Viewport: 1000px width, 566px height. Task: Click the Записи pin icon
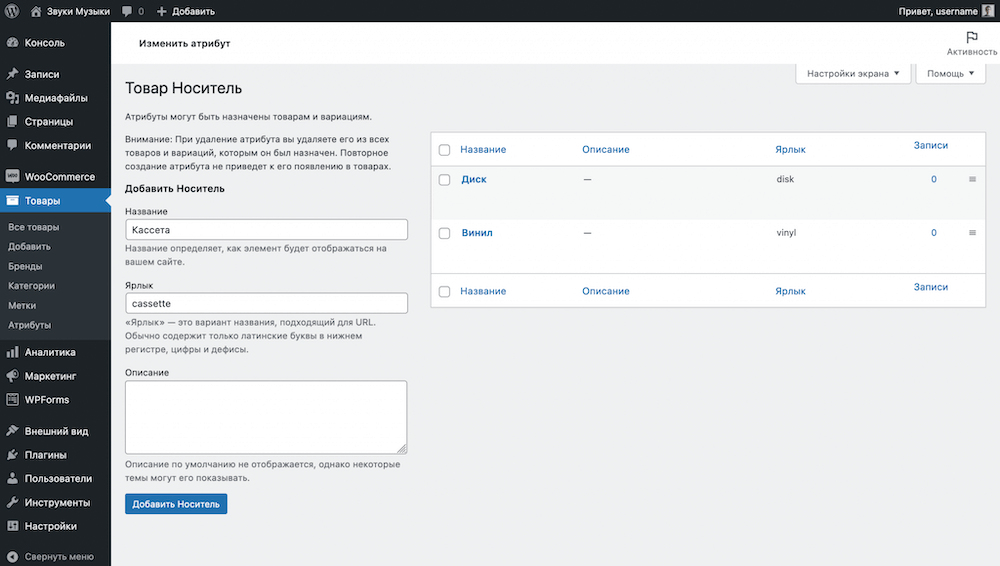click(12, 74)
